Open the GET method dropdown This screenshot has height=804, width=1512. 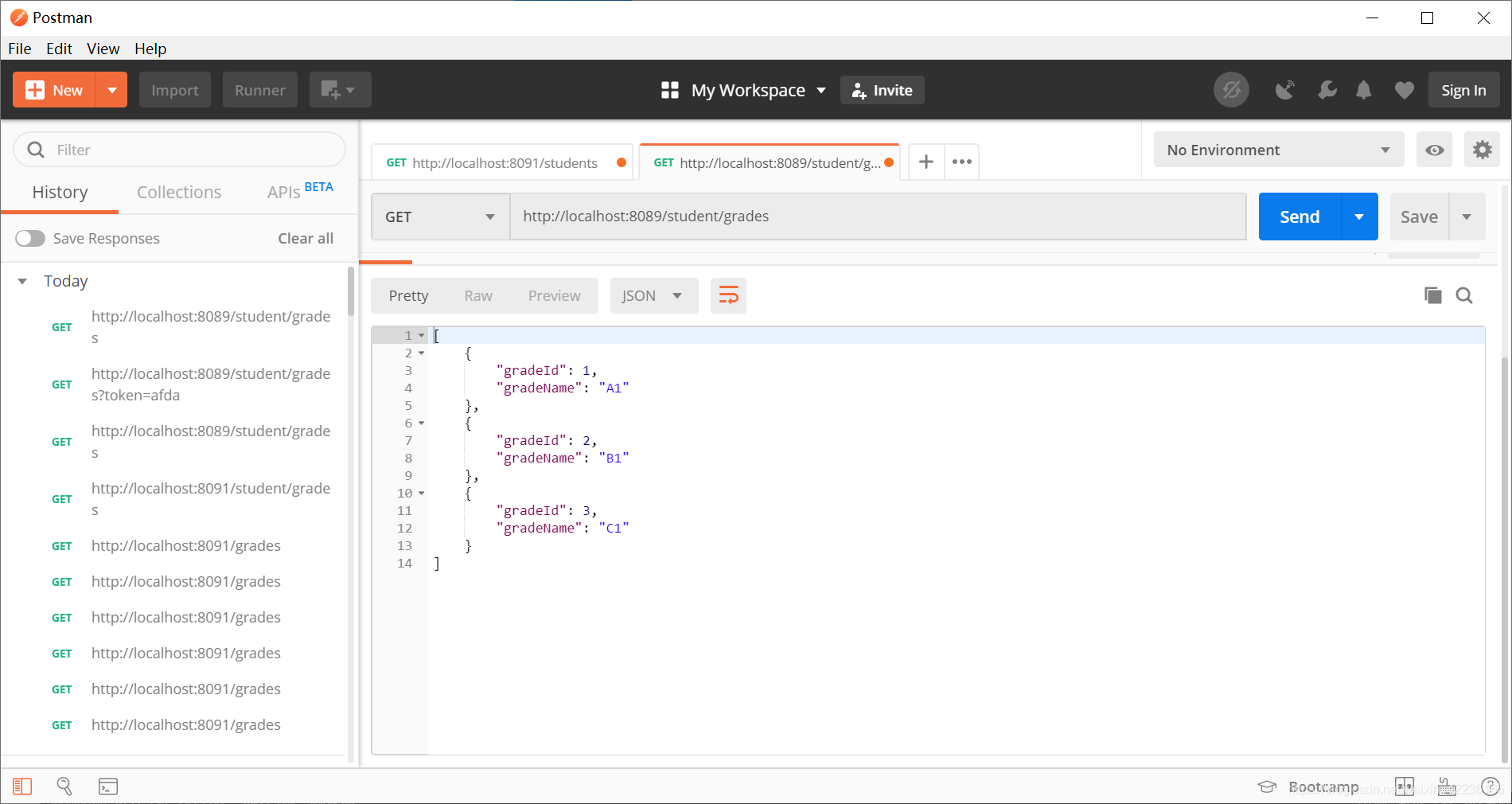coord(440,217)
